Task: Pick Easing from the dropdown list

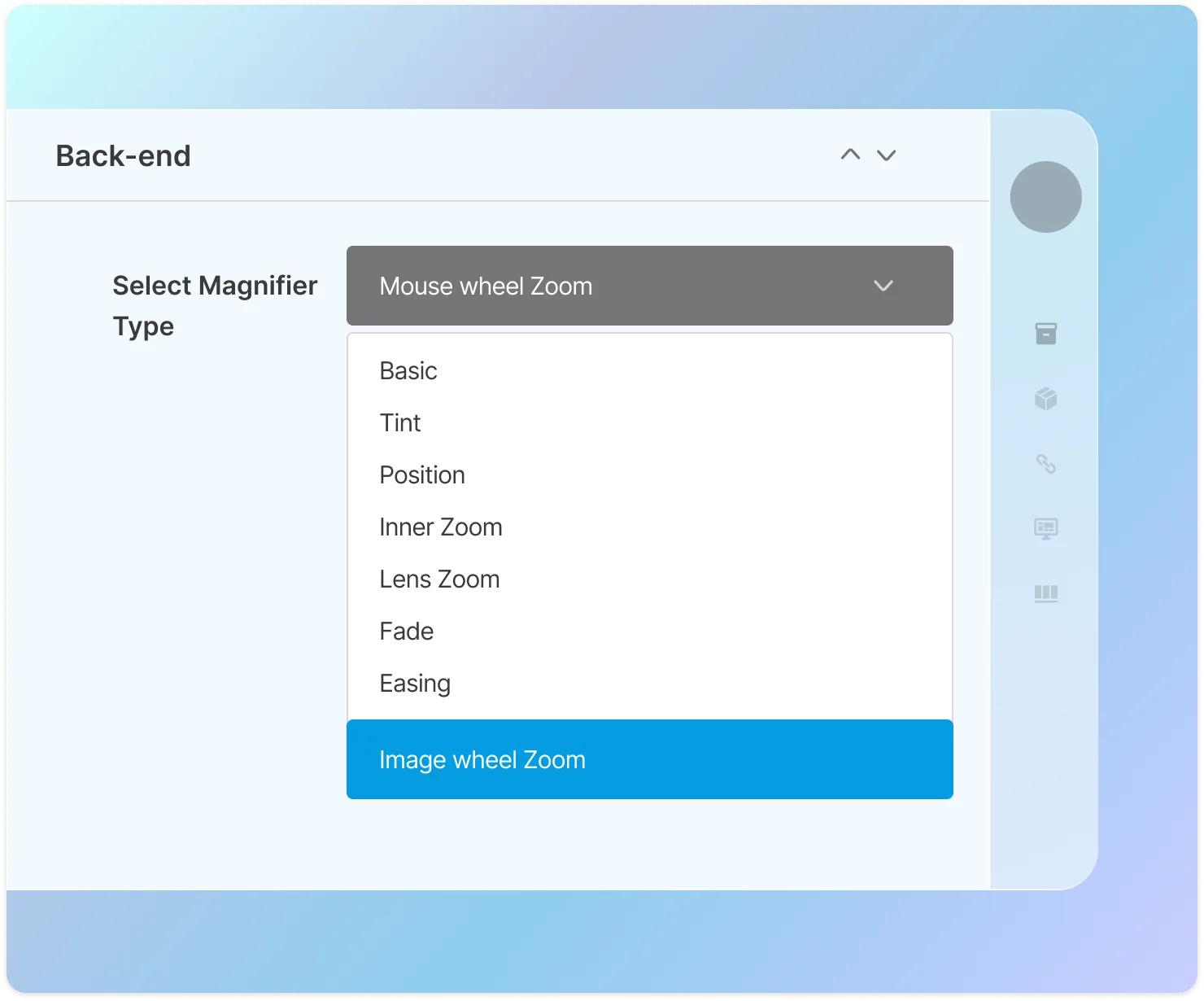Action: (x=415, y=684)
